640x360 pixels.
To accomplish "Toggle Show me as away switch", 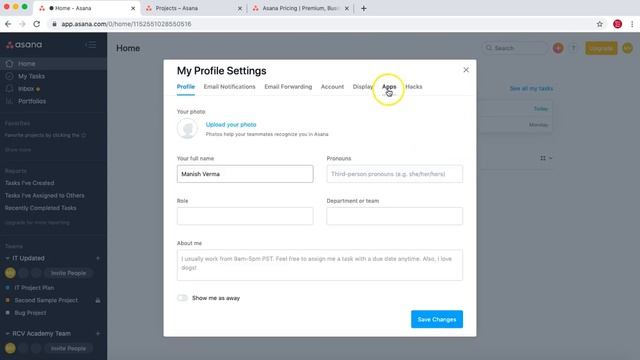I will click(182, 298).
